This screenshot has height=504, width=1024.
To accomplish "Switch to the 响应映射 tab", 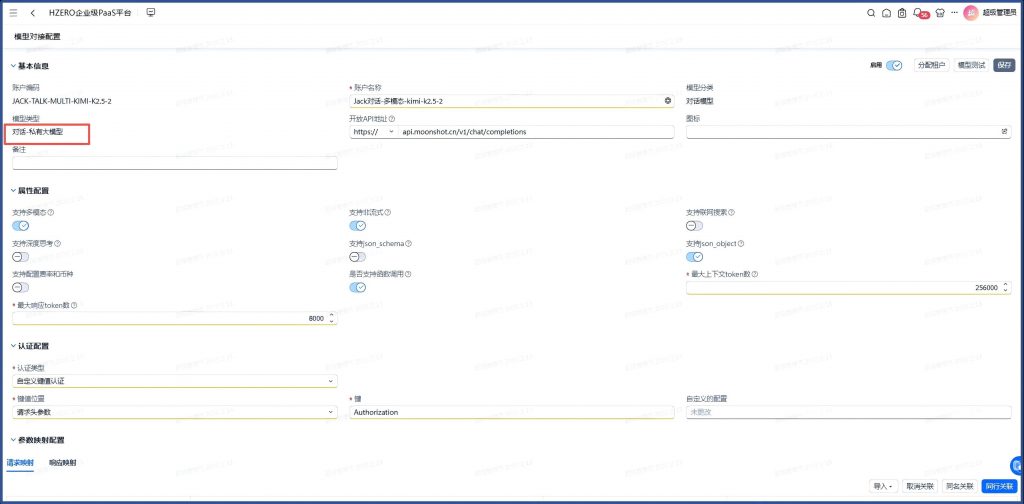I will (62, 463).
